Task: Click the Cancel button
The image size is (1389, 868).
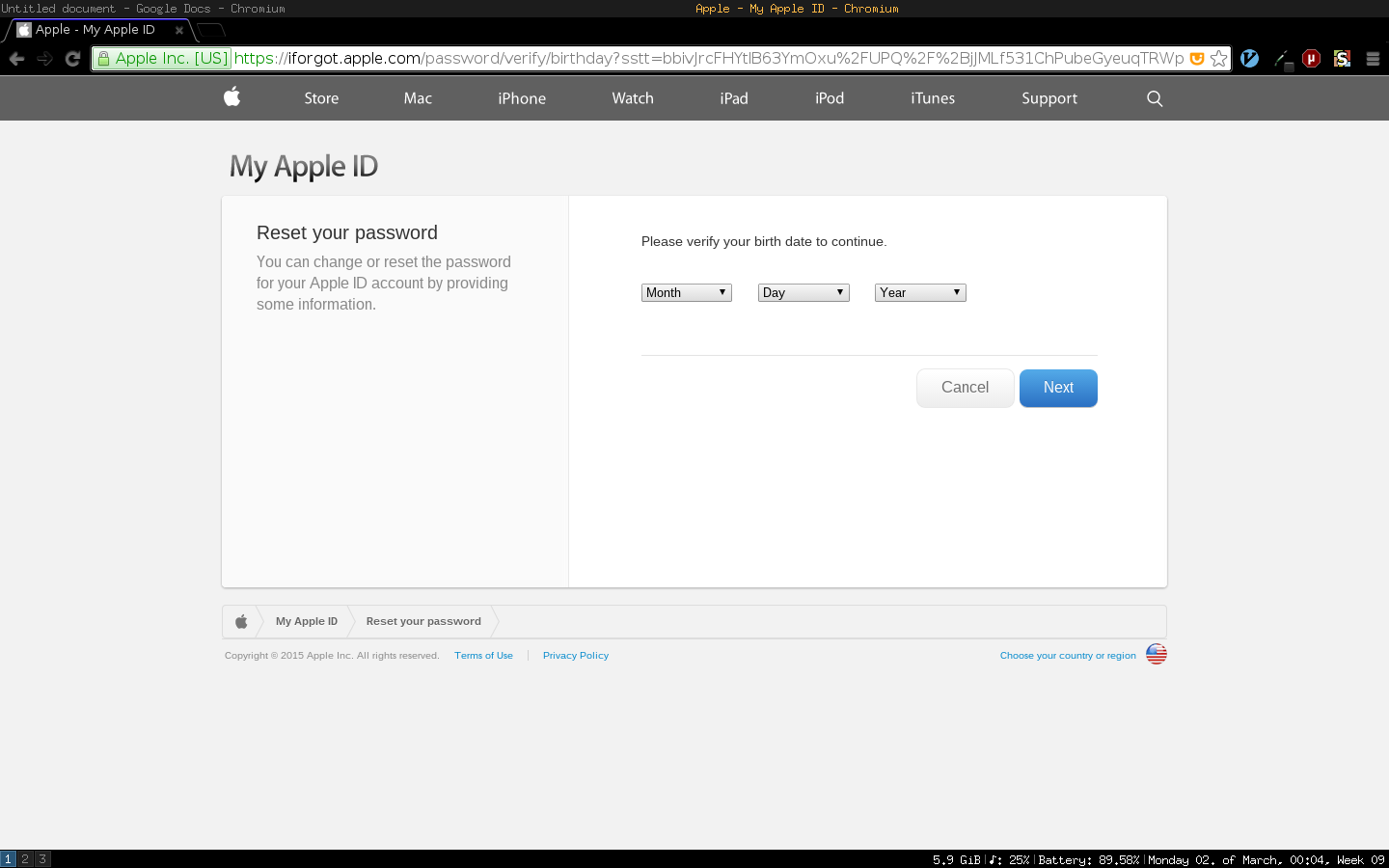Action: 965,388
